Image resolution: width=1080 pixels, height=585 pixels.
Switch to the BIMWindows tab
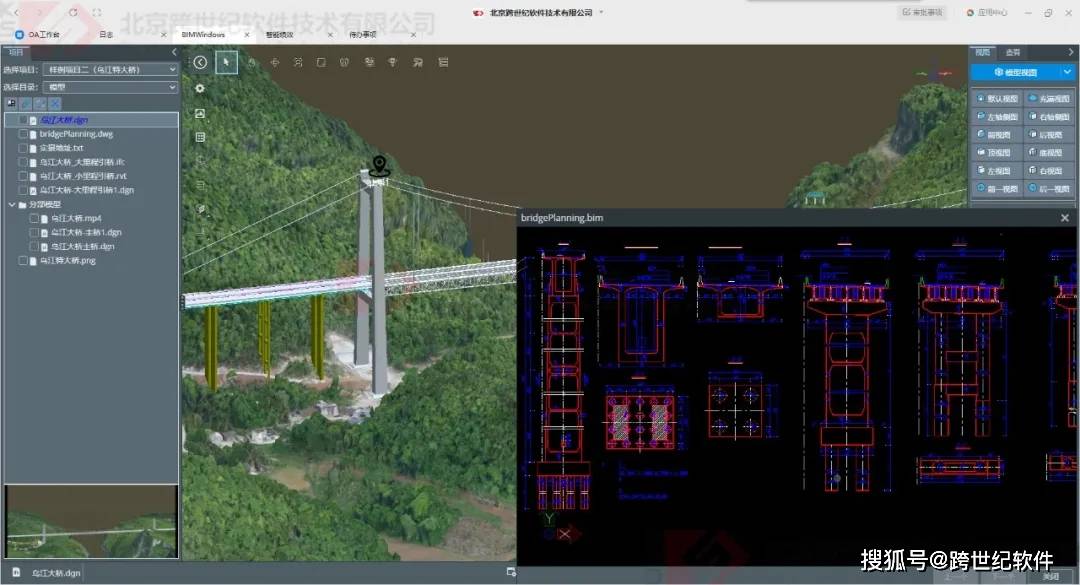(x=204, y=34)
